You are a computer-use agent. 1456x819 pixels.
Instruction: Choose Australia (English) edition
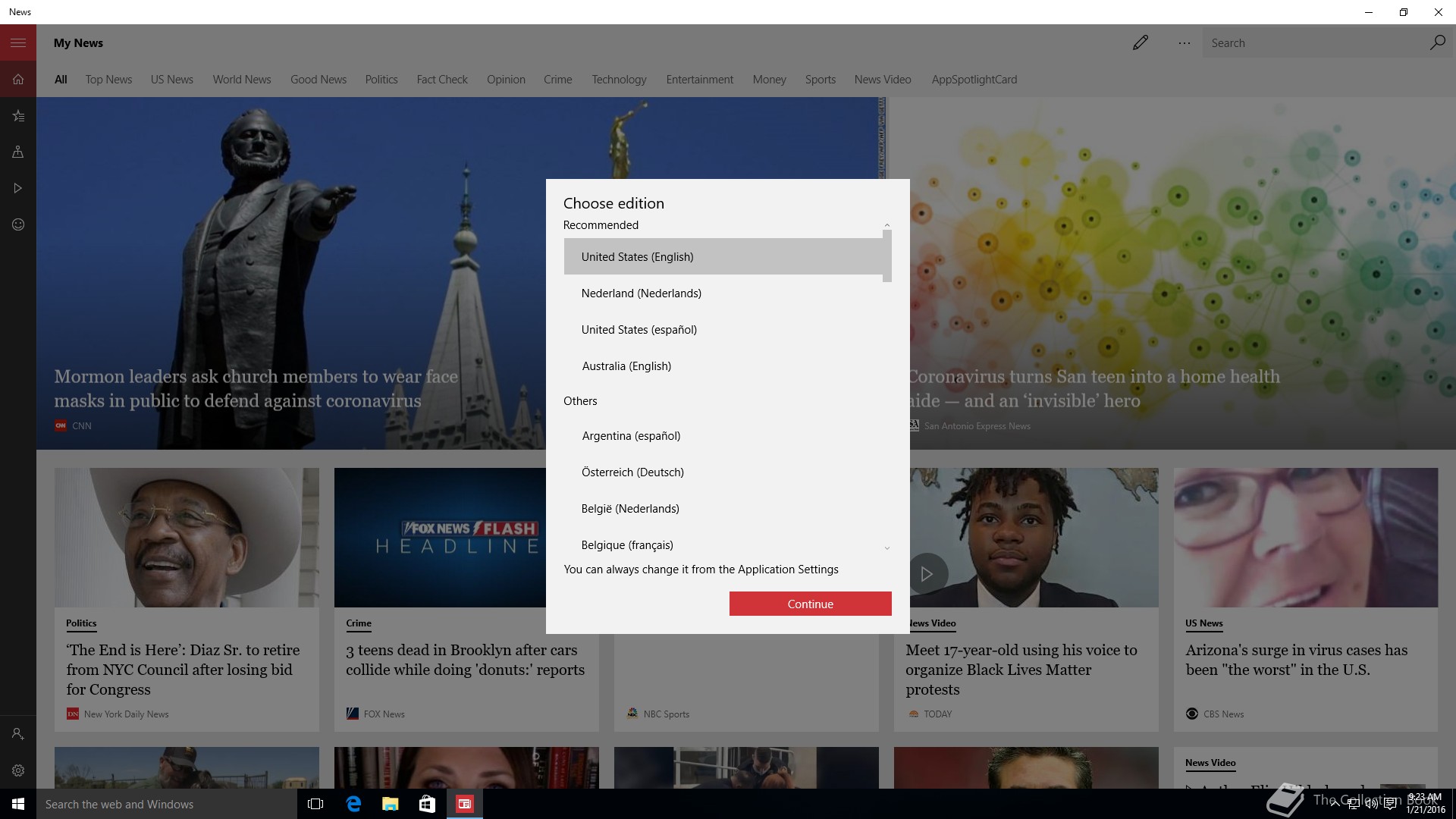pos(723,366)
